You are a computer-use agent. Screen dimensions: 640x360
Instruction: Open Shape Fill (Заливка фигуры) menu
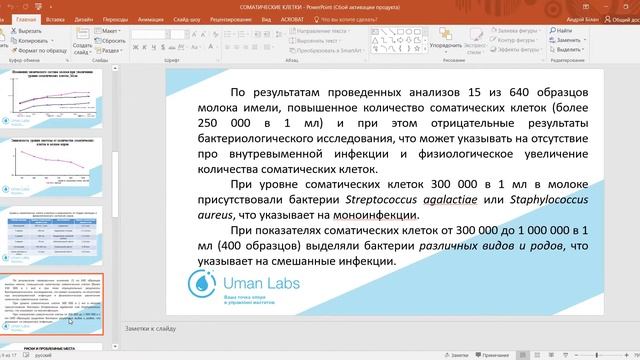point(515,31)
